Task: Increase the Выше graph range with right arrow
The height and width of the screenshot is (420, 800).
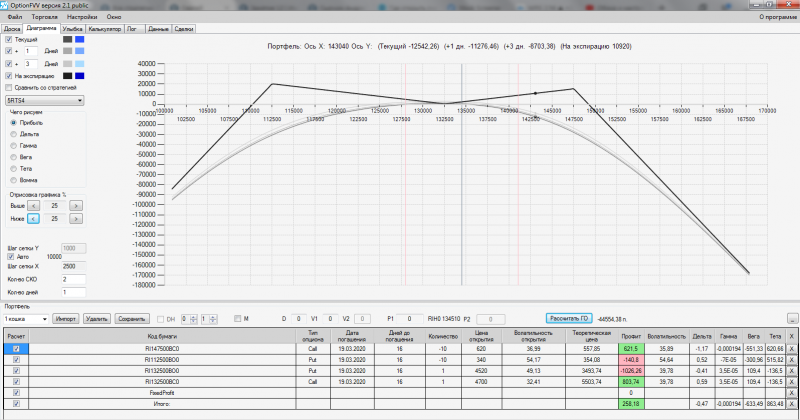Action: pos(76,206)
